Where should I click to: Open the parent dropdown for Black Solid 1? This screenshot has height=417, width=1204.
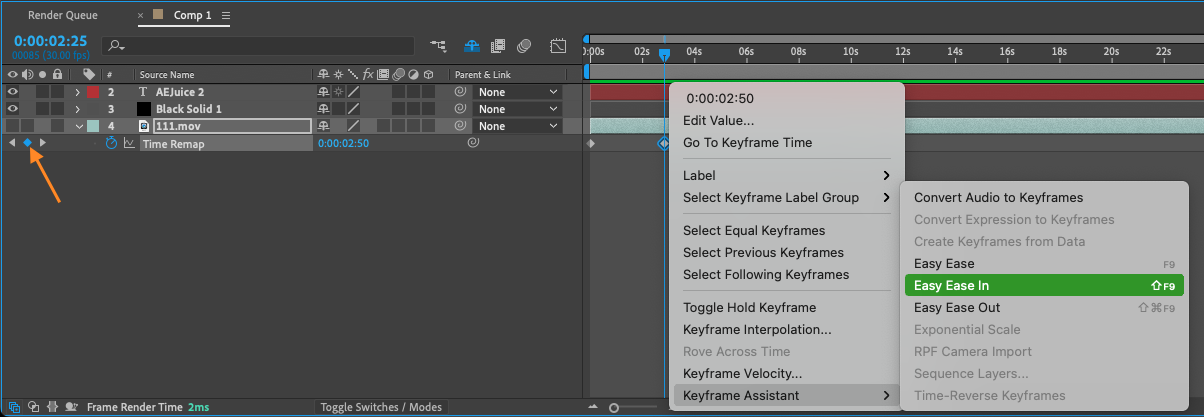click(x=518, y=109)
